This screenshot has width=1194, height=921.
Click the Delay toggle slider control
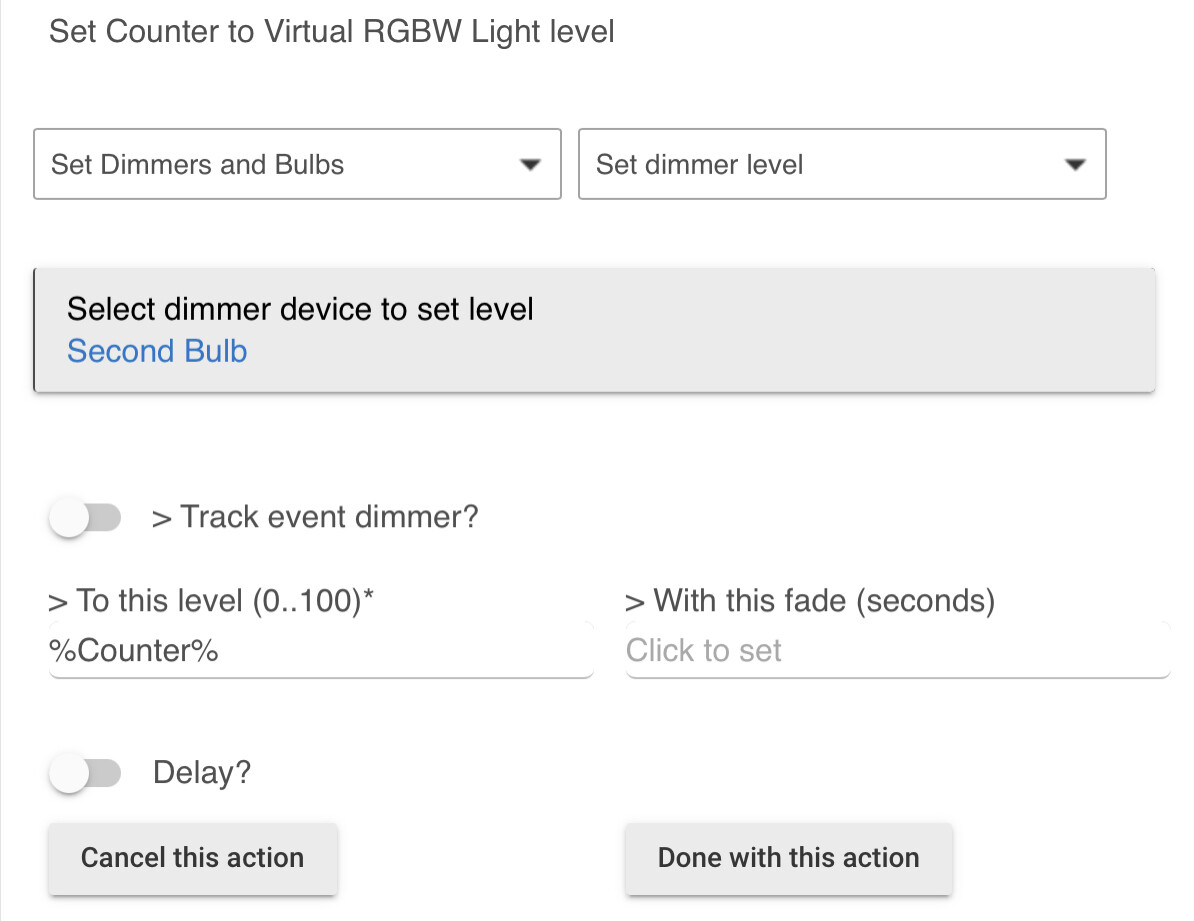(86, 773)
